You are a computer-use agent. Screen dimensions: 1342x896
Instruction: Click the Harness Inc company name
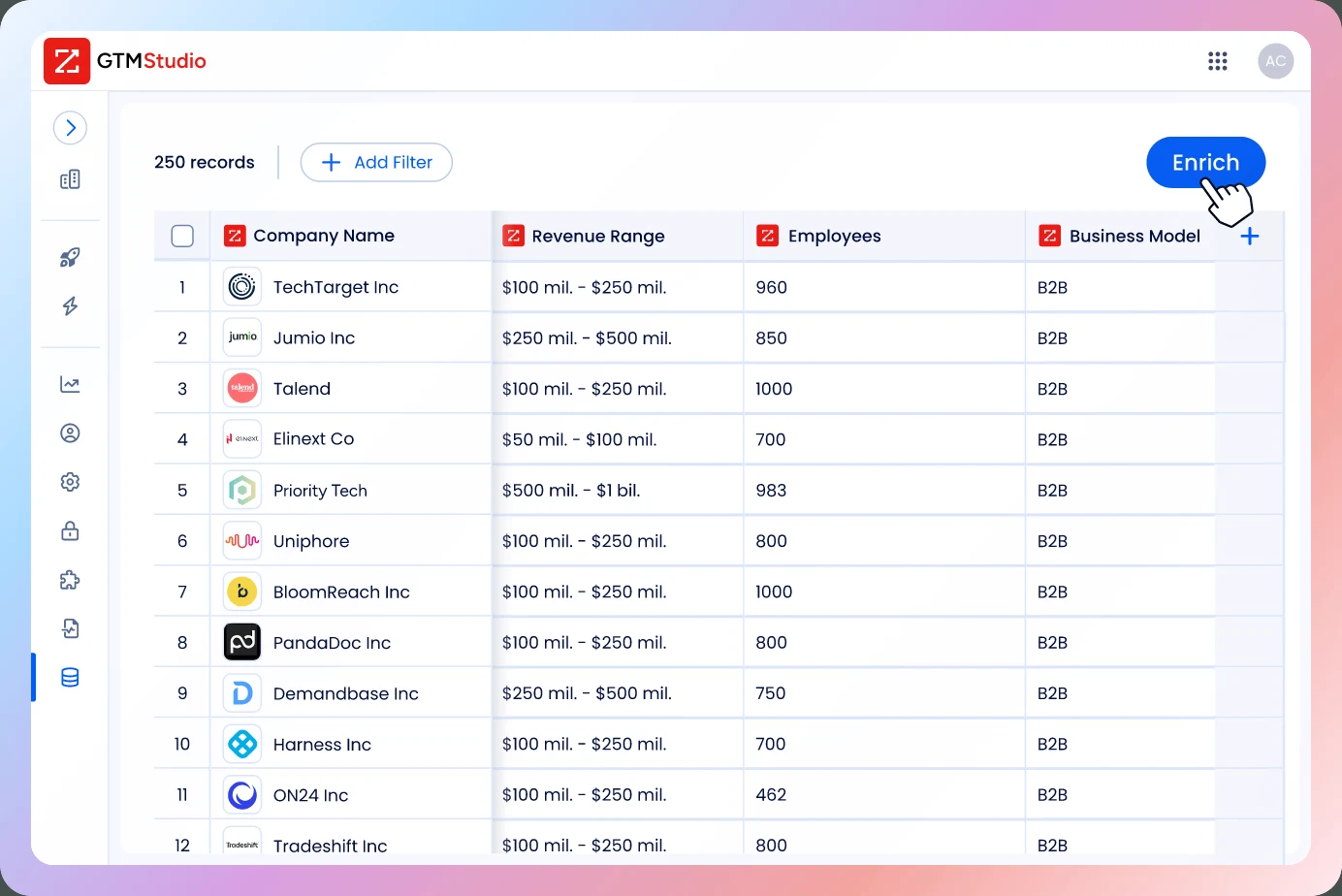[x=322, y=745]
